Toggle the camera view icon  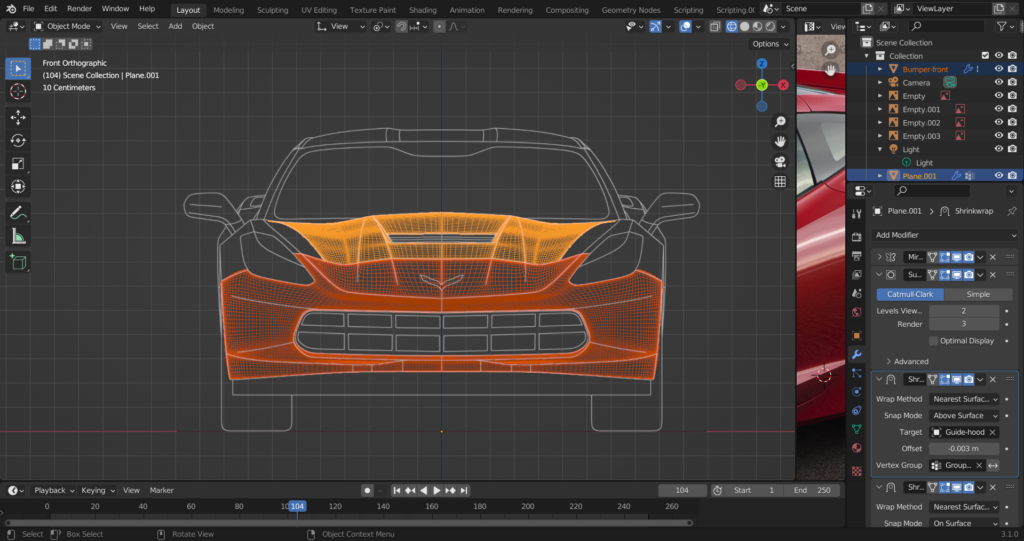point(780,161)
